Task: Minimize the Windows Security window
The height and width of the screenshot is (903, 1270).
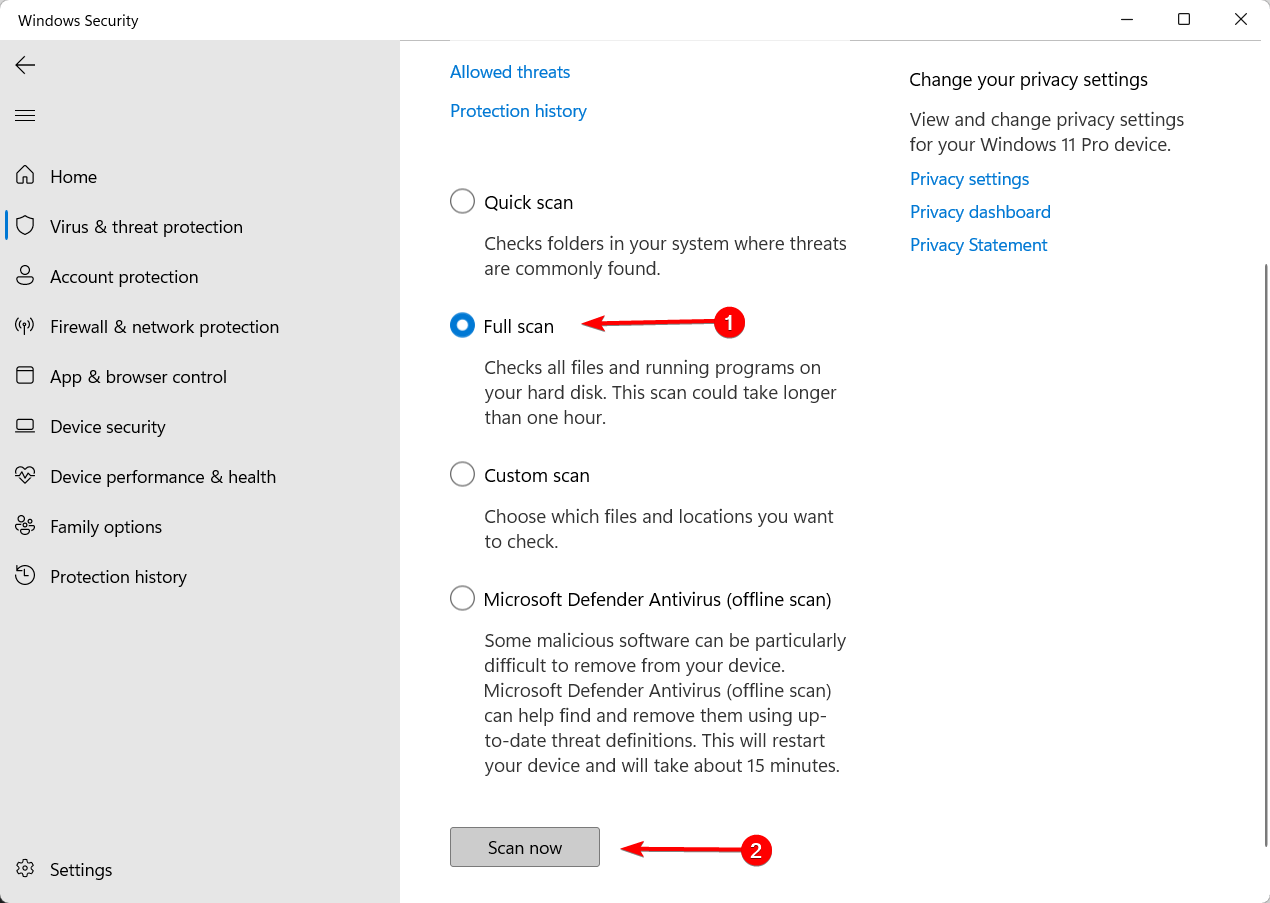Action: point(1127,20)
